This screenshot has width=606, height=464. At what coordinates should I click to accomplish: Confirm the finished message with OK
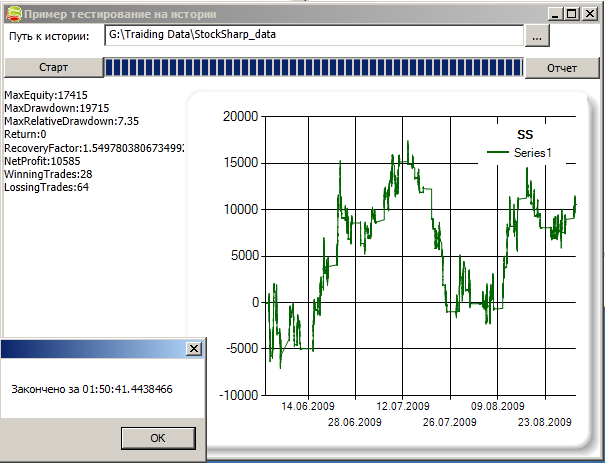[x=157, y=438]
